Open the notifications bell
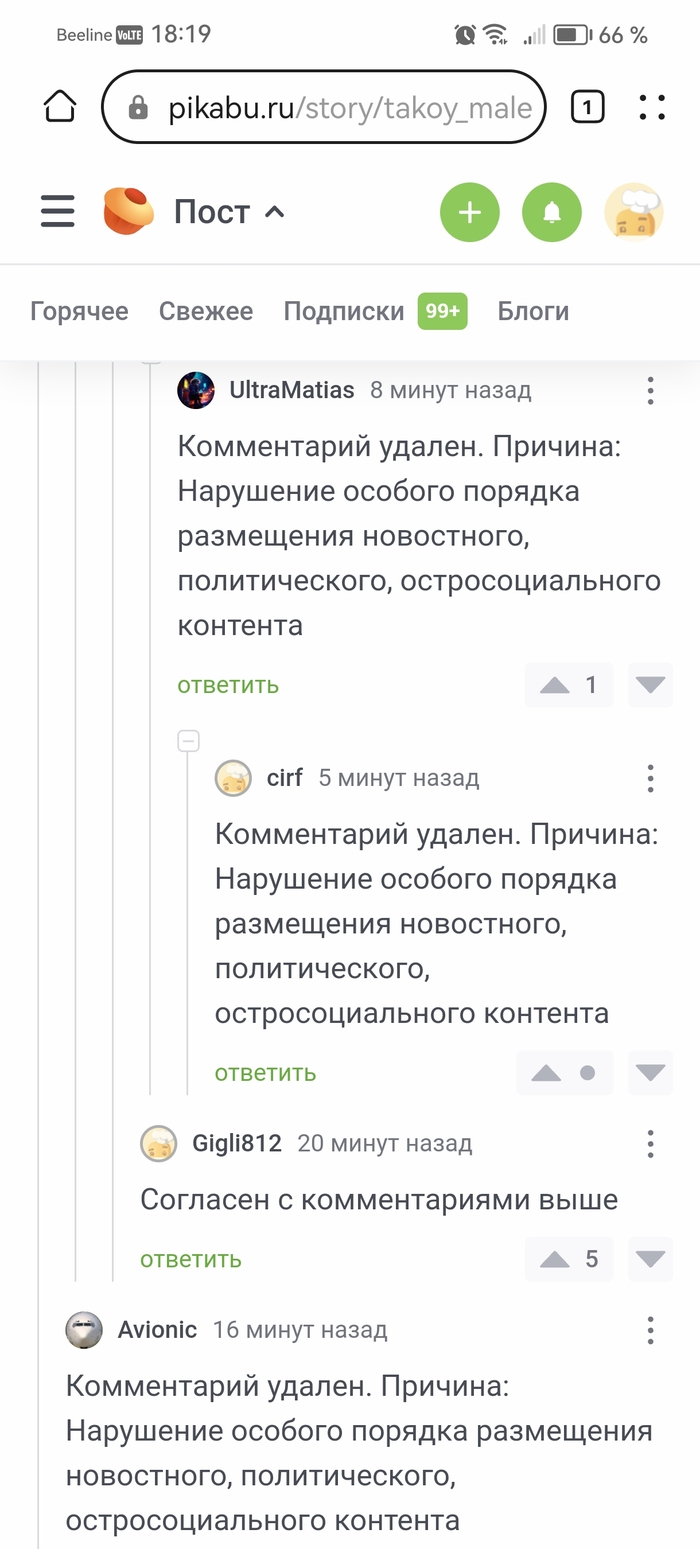 click(551, 212)
